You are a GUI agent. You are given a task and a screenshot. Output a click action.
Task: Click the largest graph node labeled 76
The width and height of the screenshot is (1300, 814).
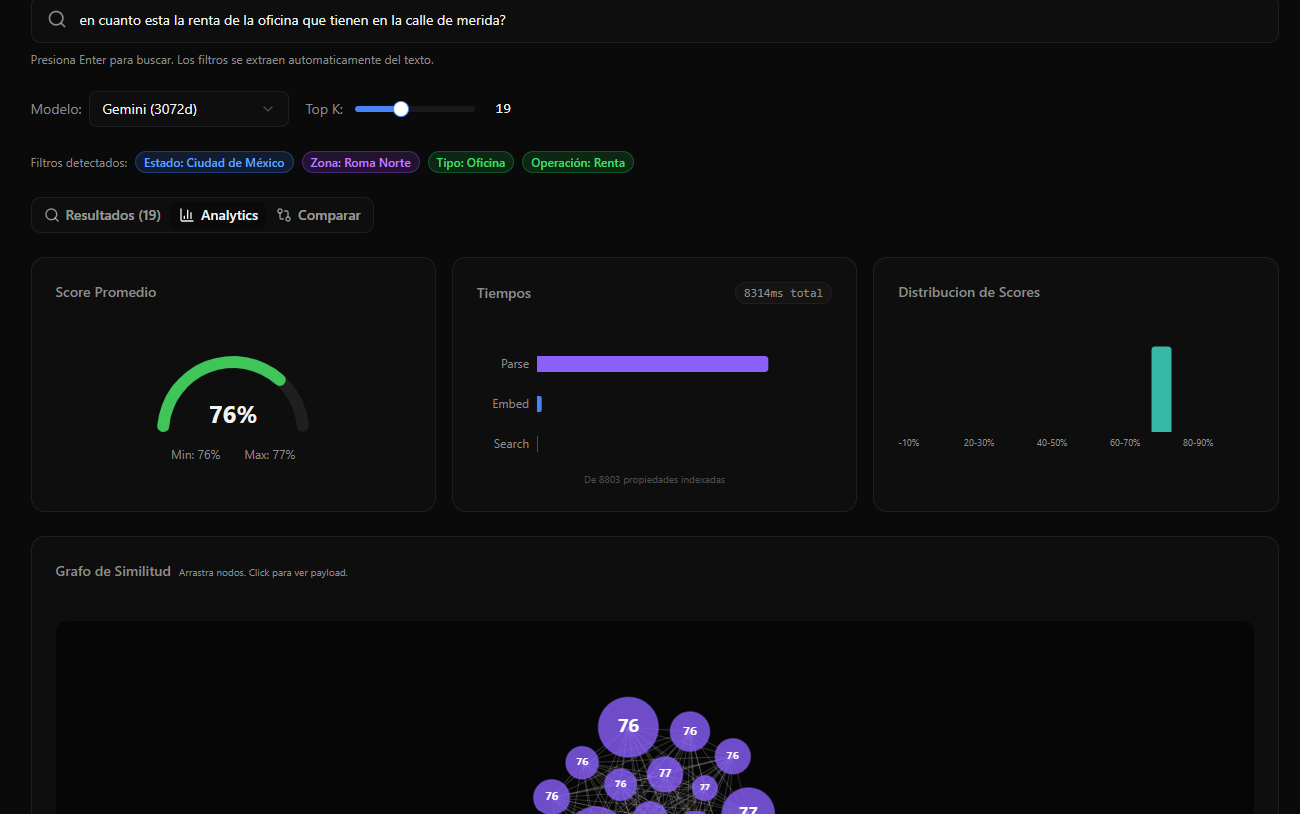[x=628, y=727]
